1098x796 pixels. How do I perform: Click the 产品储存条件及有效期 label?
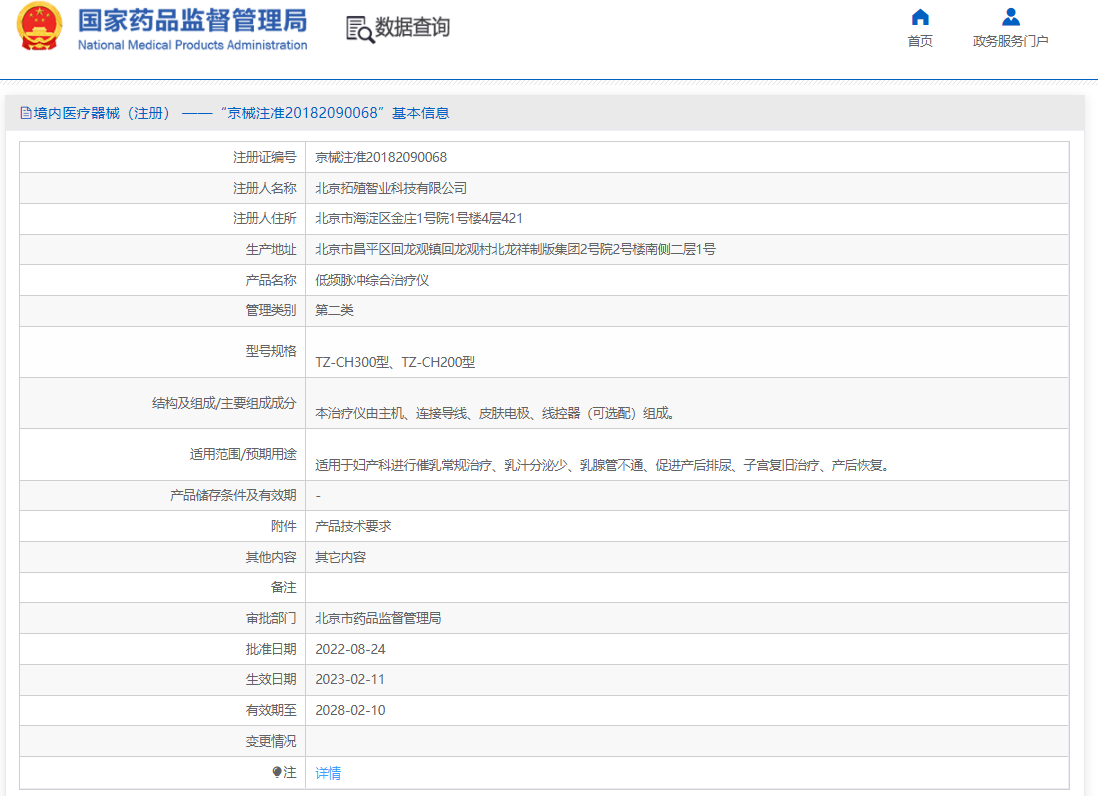pyautogui.click(x=233, y=496)
